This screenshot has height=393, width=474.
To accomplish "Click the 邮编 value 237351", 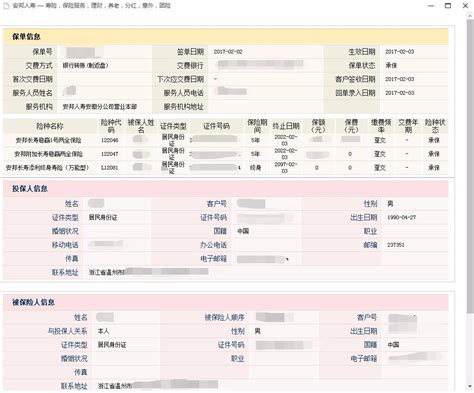I will point(396,245).
